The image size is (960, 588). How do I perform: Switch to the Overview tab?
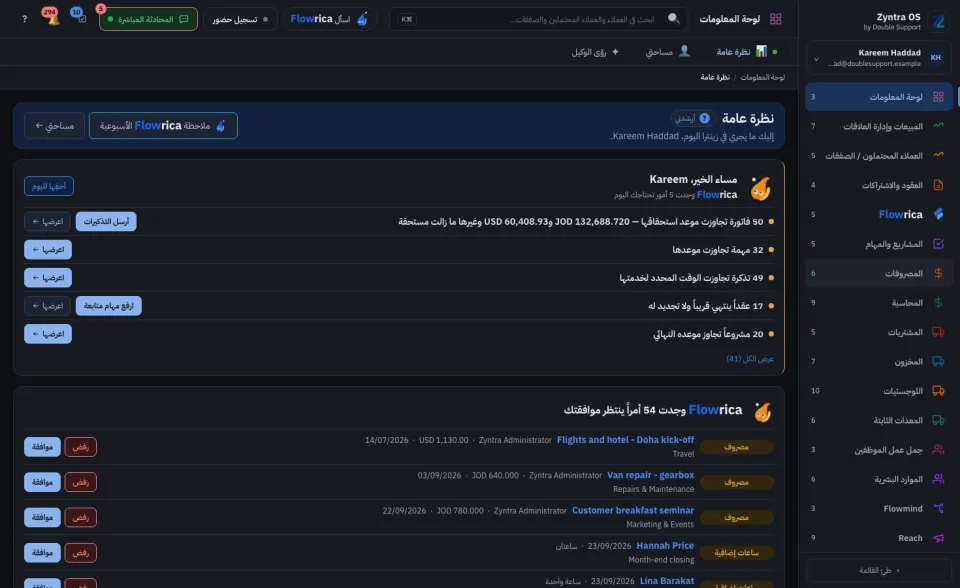(x=741, y=51)
